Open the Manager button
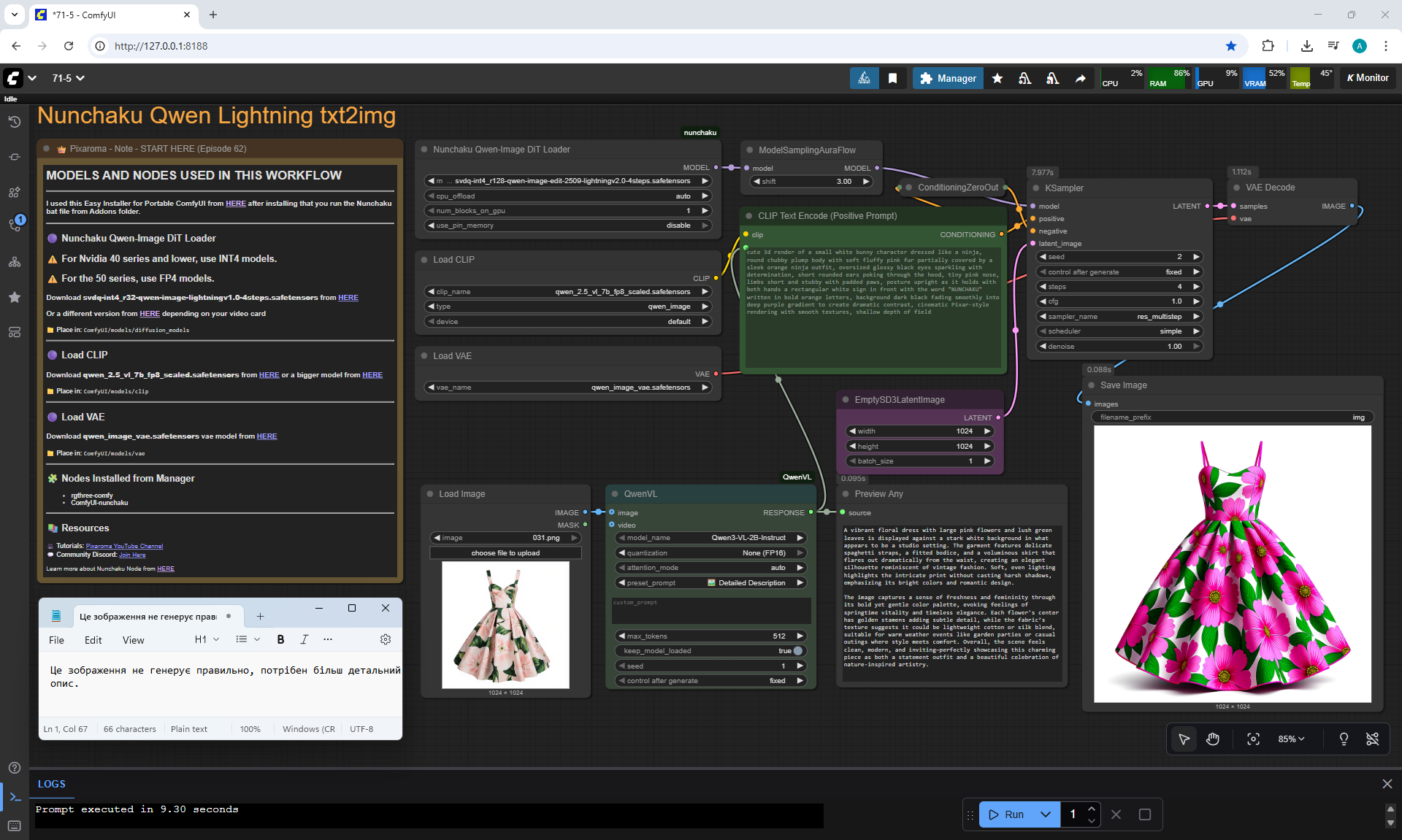The width and height of the screenshot is (1402, 840). (x=948, y=78)
